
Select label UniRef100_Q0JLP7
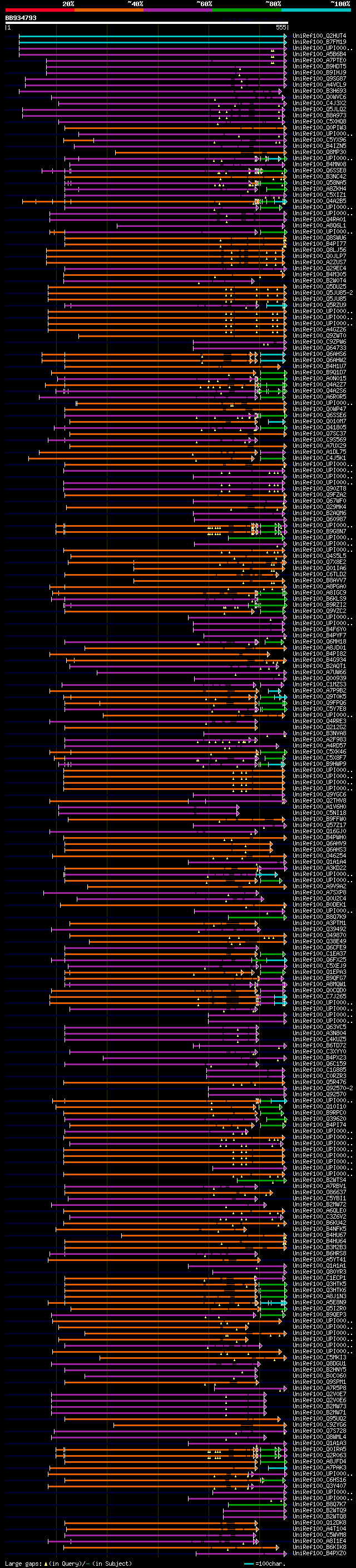319,256
